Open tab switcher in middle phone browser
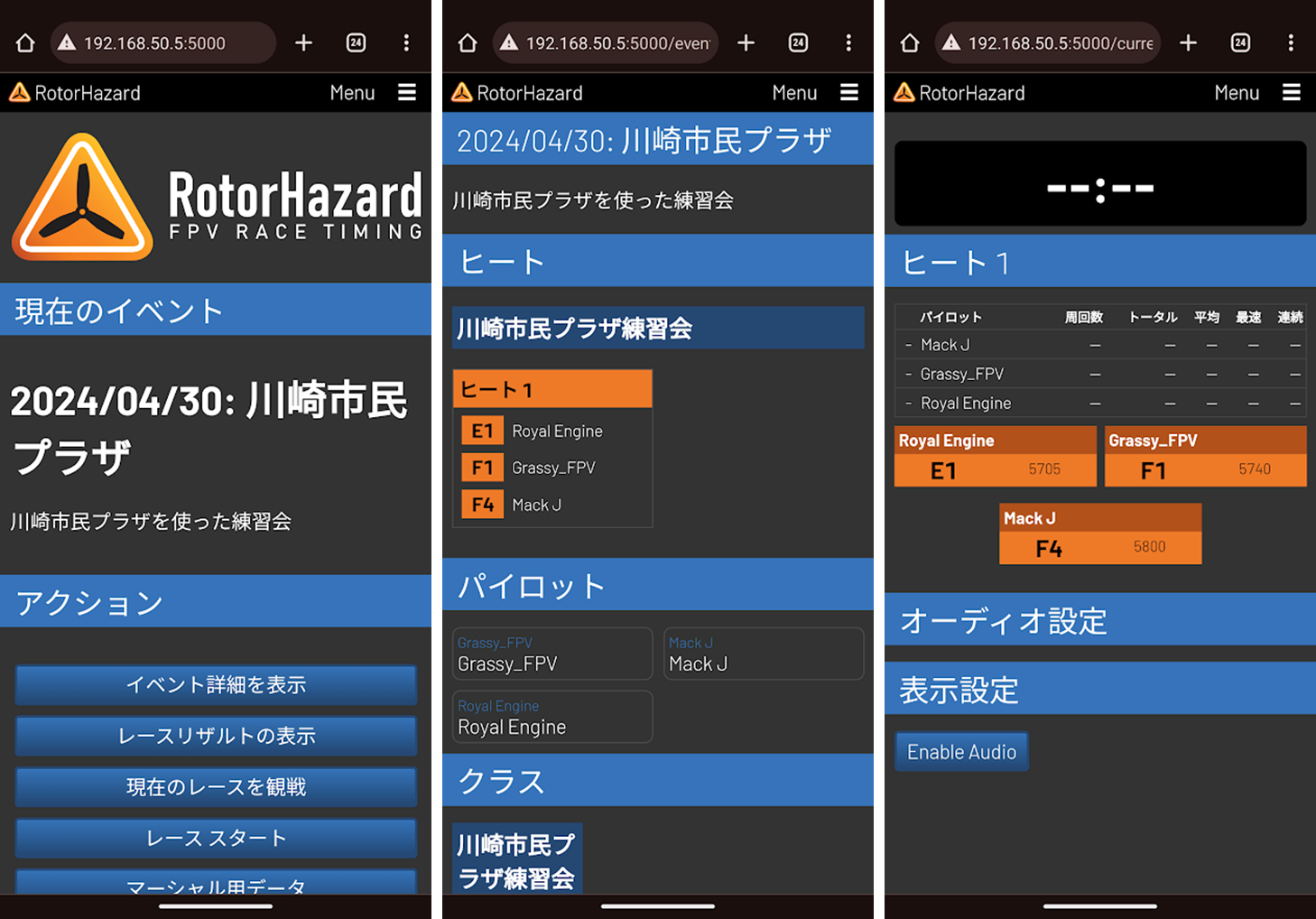 [x=799, y=42]
